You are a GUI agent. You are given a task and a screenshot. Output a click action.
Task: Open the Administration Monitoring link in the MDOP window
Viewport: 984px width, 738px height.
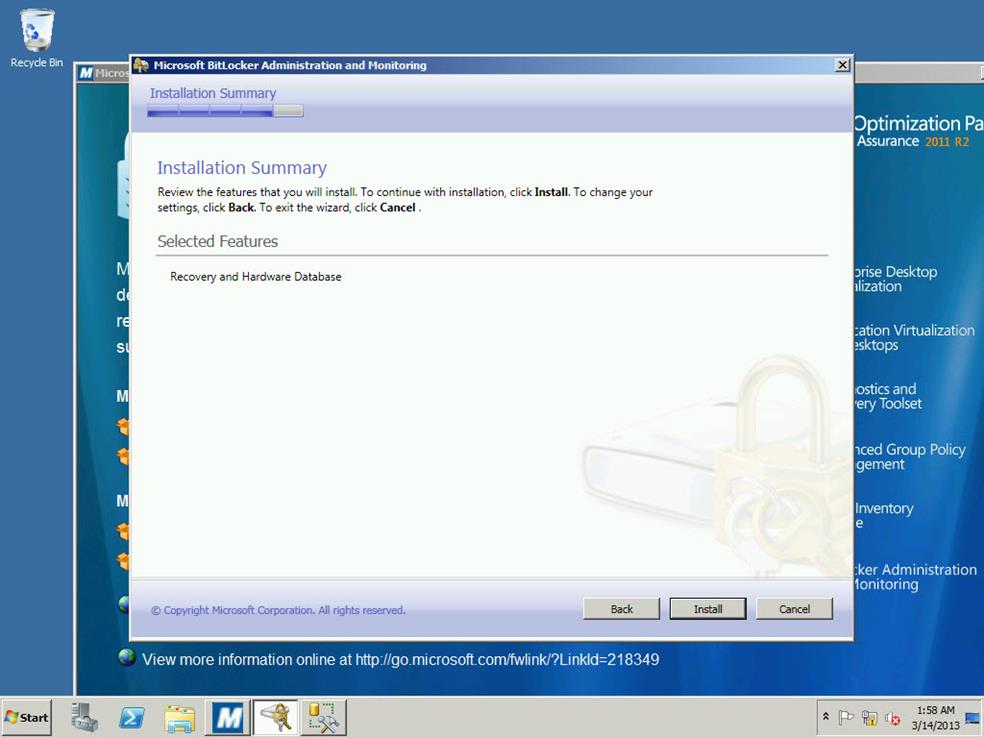(x=914, y=577)
